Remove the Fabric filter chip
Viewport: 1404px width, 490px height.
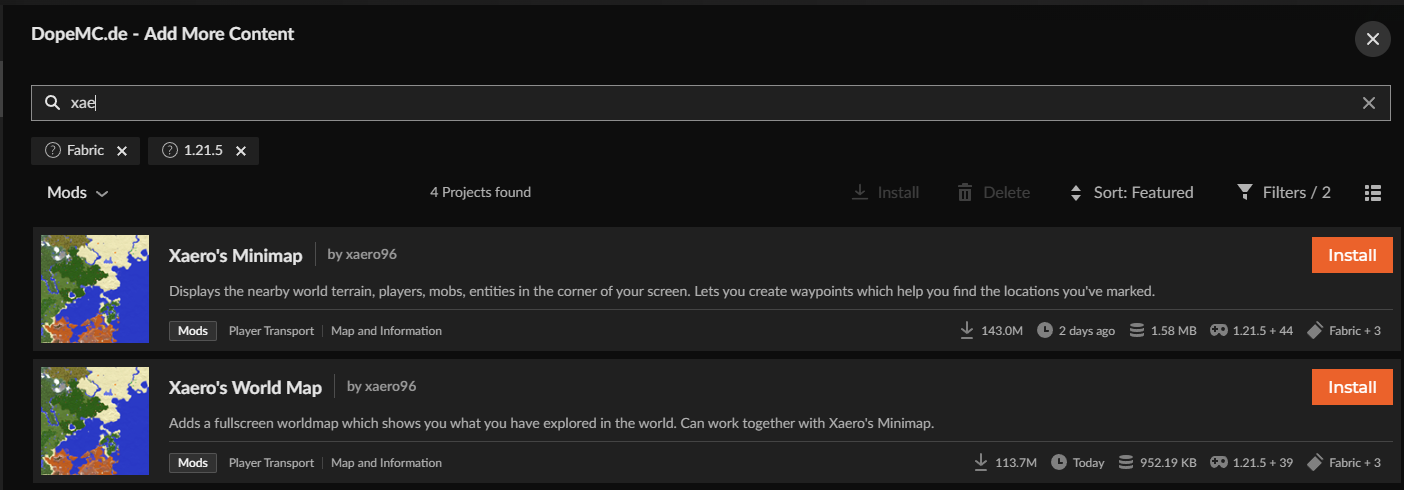coord(122,151)
